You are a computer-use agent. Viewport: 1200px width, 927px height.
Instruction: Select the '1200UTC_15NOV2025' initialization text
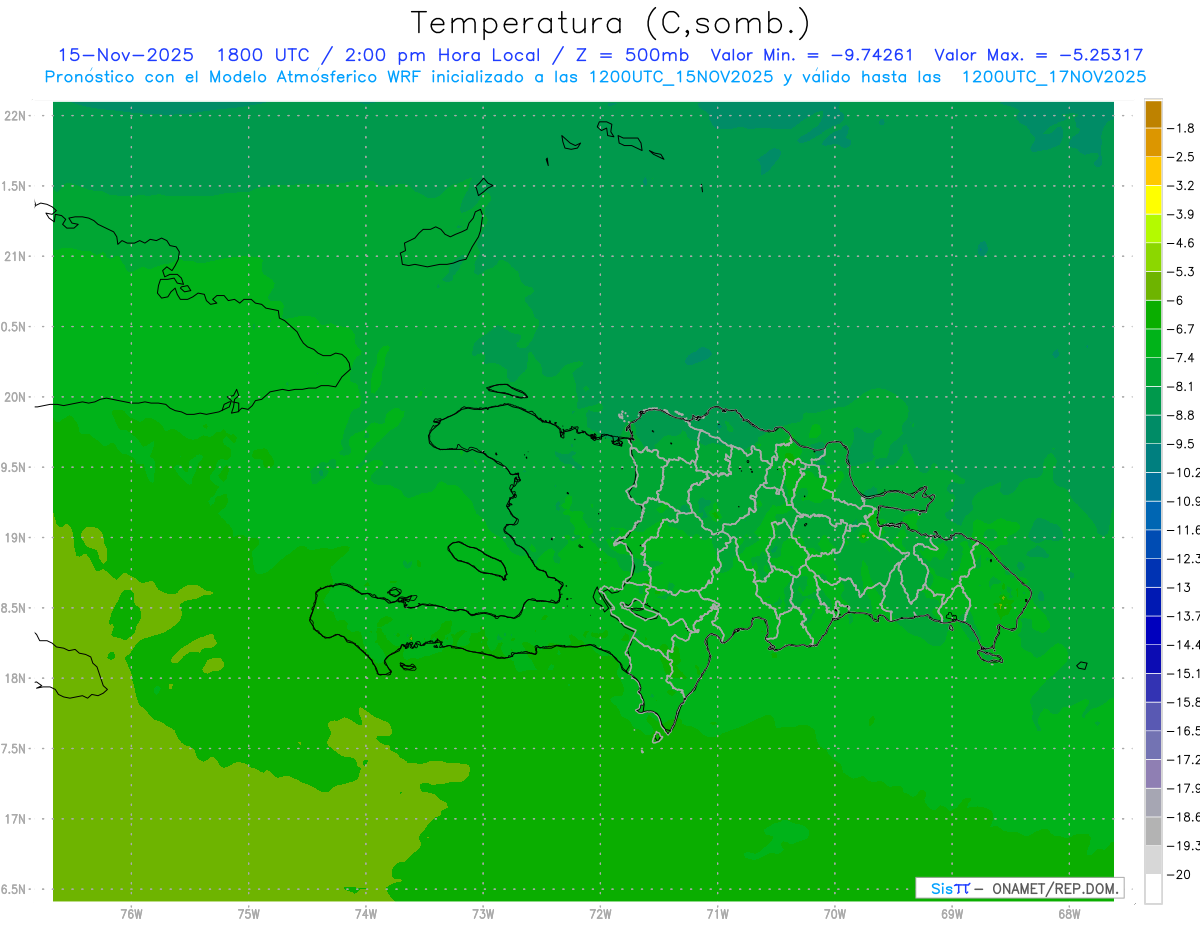tap(680, 77)
